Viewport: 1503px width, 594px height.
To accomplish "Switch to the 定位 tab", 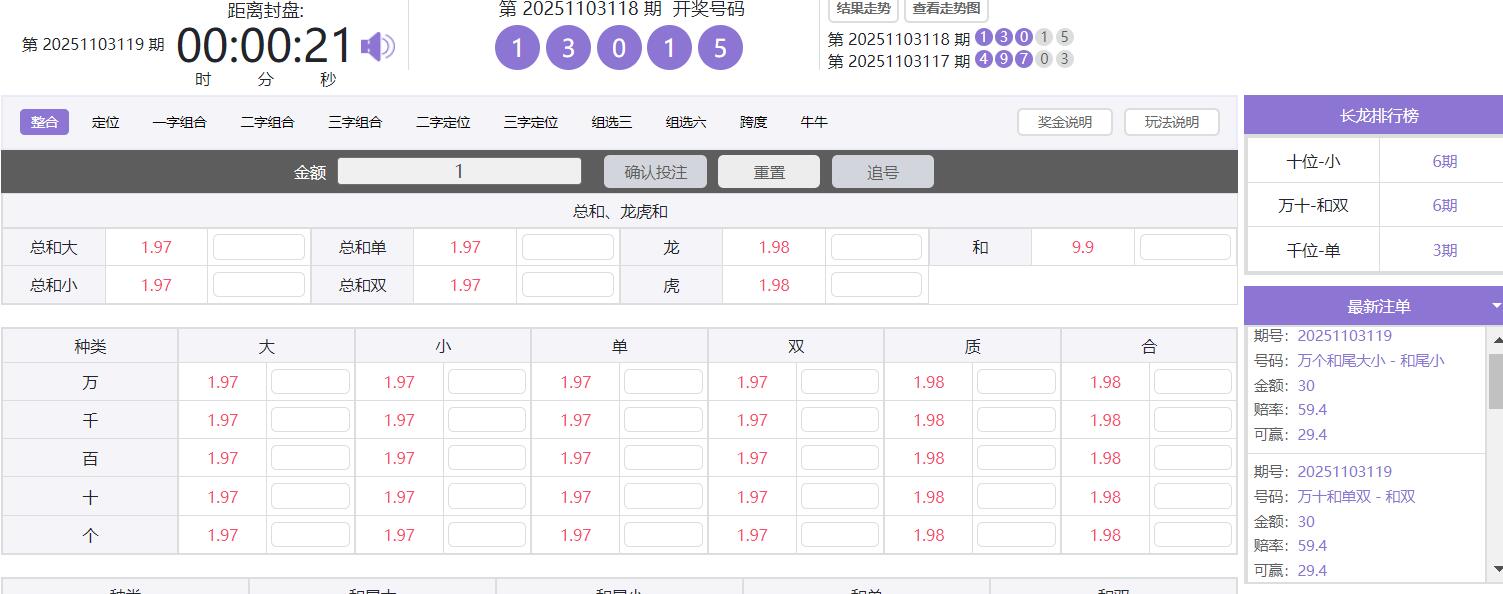I will [x=105, y=121].
